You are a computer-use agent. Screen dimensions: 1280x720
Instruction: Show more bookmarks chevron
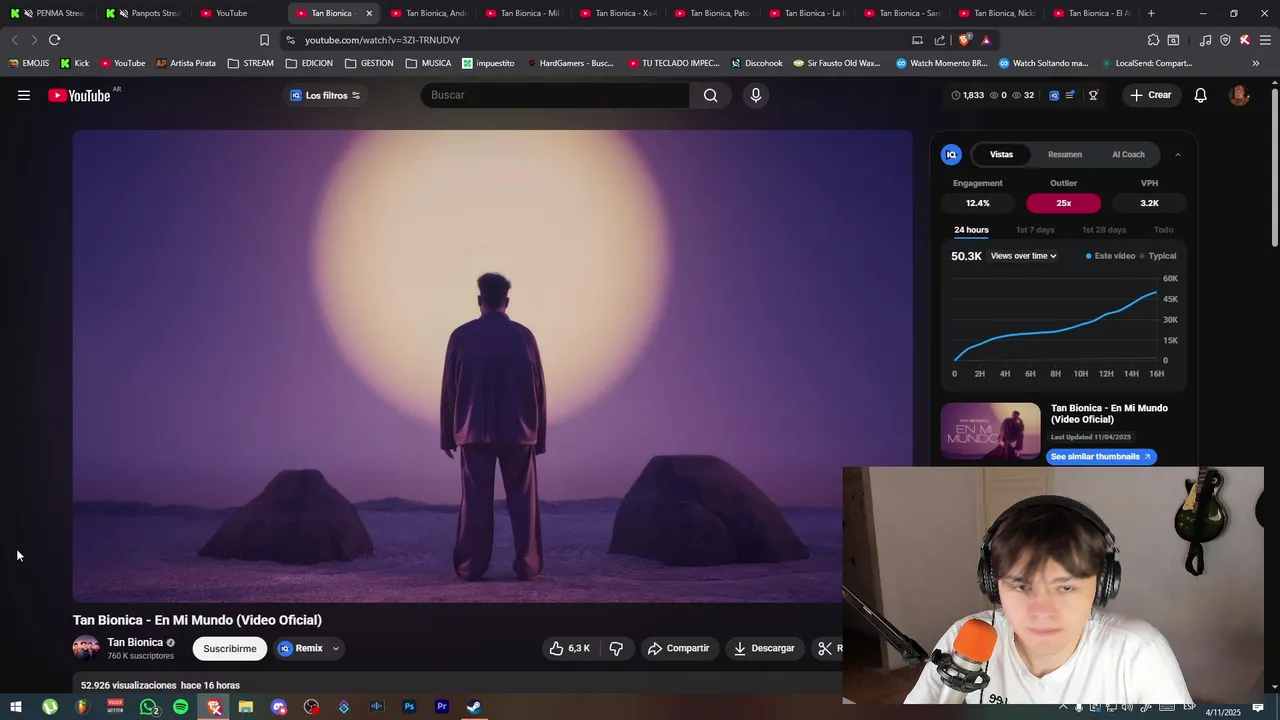[x=1256, y=63]
